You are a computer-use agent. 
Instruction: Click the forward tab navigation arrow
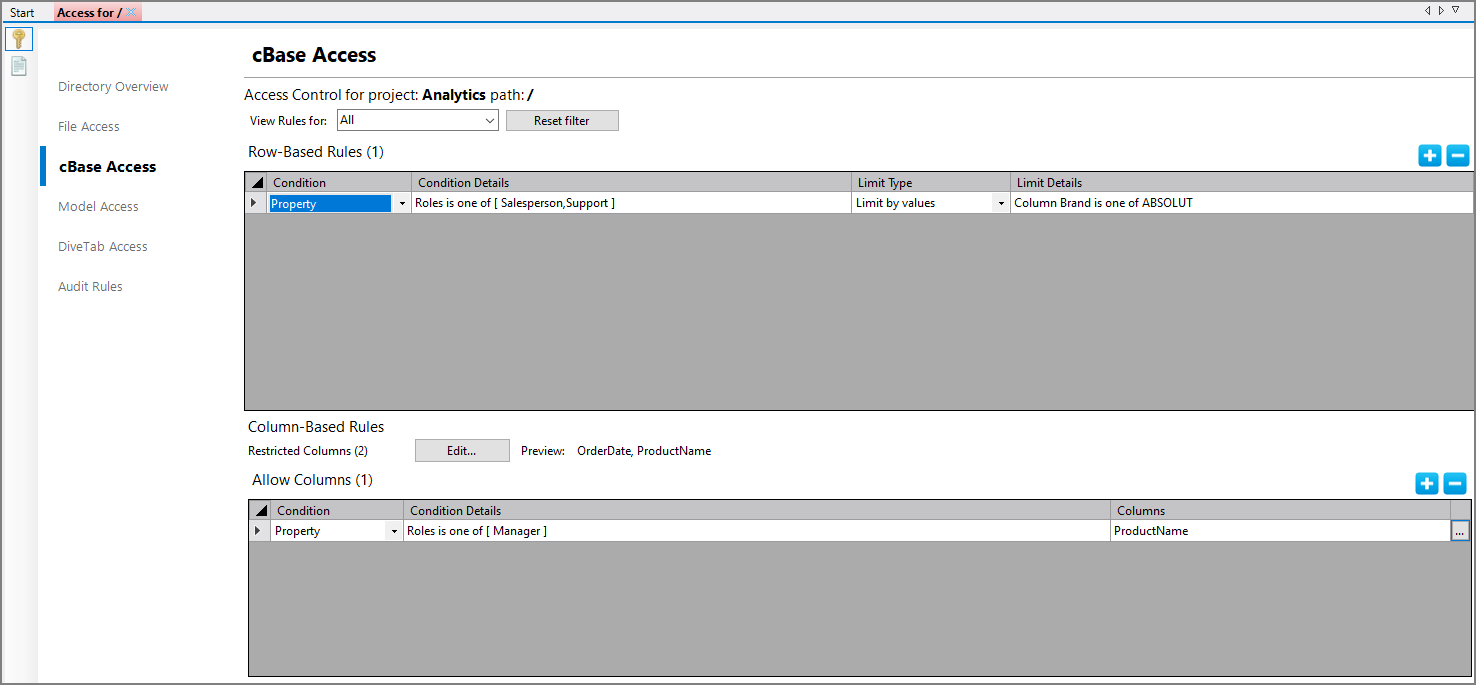tap(1441, 9)
